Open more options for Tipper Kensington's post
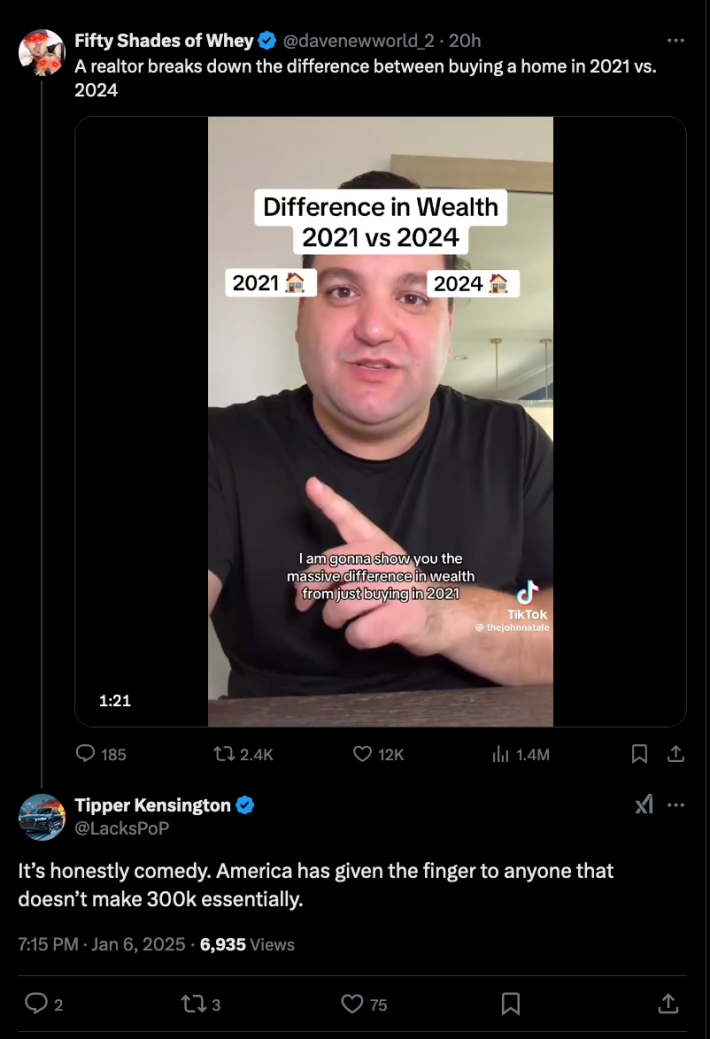710x1039 pixels. 676,806
